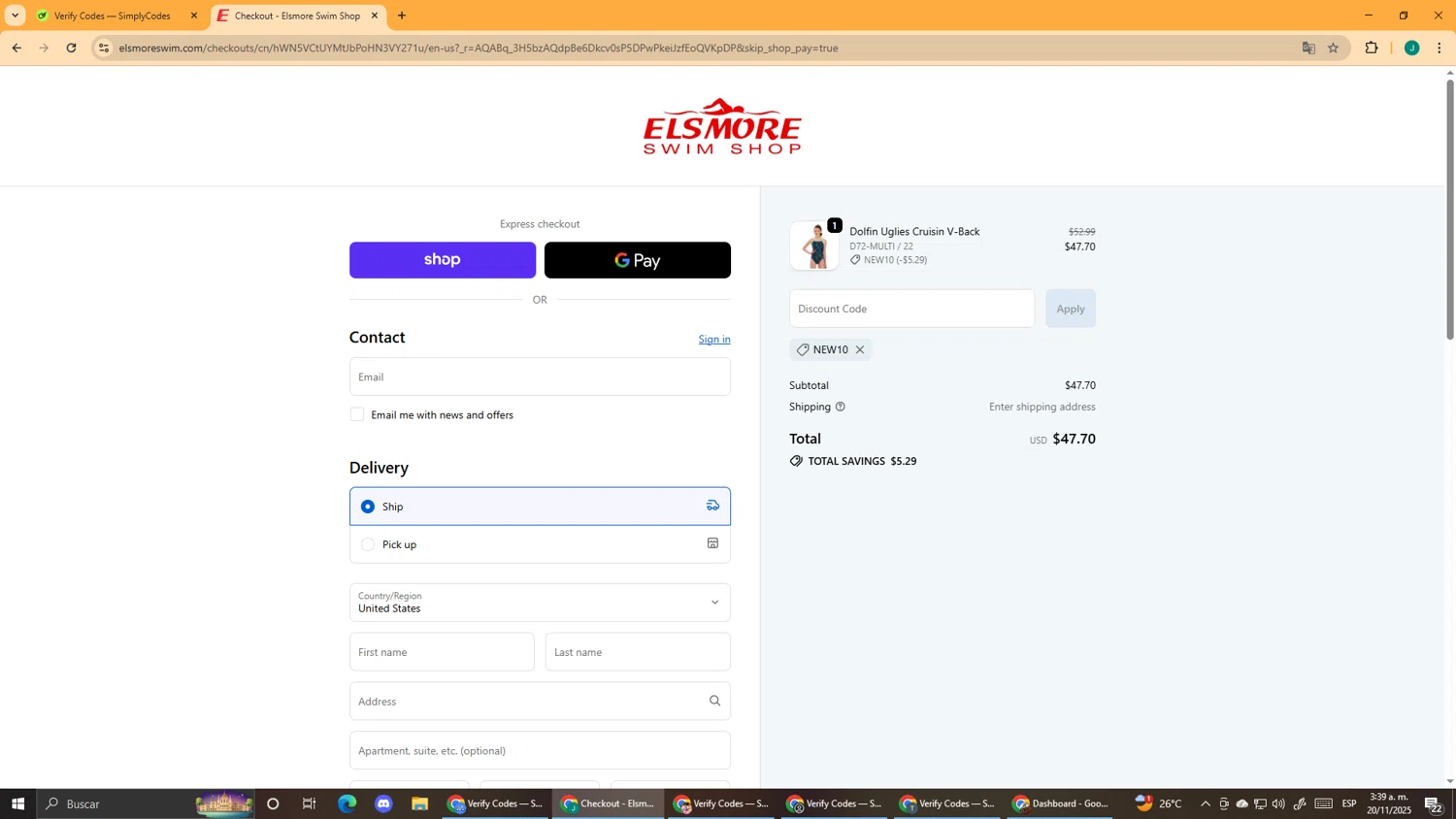The width and height of the screenshot is (1456, 819).
Task: Click the ESP language indicator
Action: [x=1349, y=803]
